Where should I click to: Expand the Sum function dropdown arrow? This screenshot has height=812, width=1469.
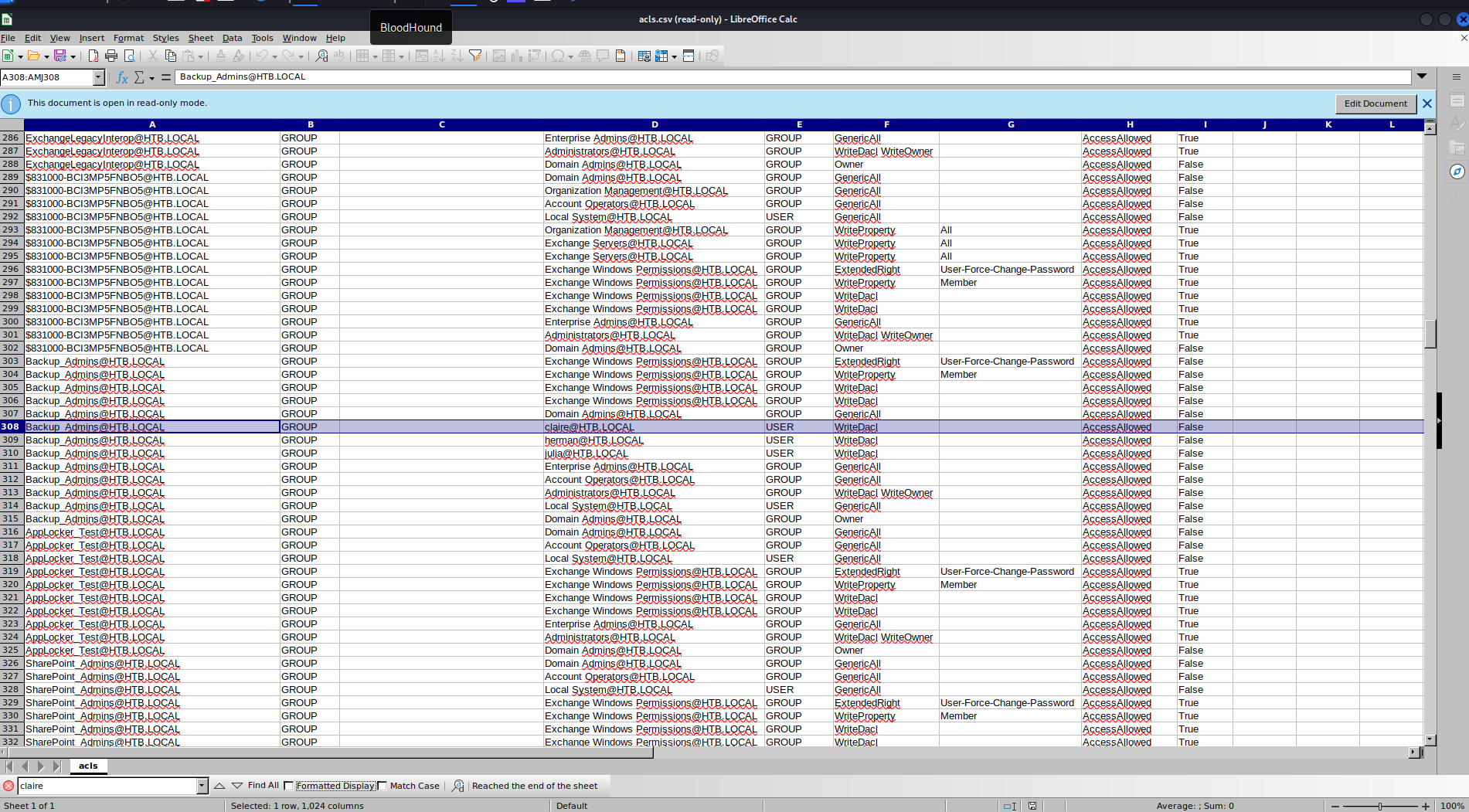(151, 78)
